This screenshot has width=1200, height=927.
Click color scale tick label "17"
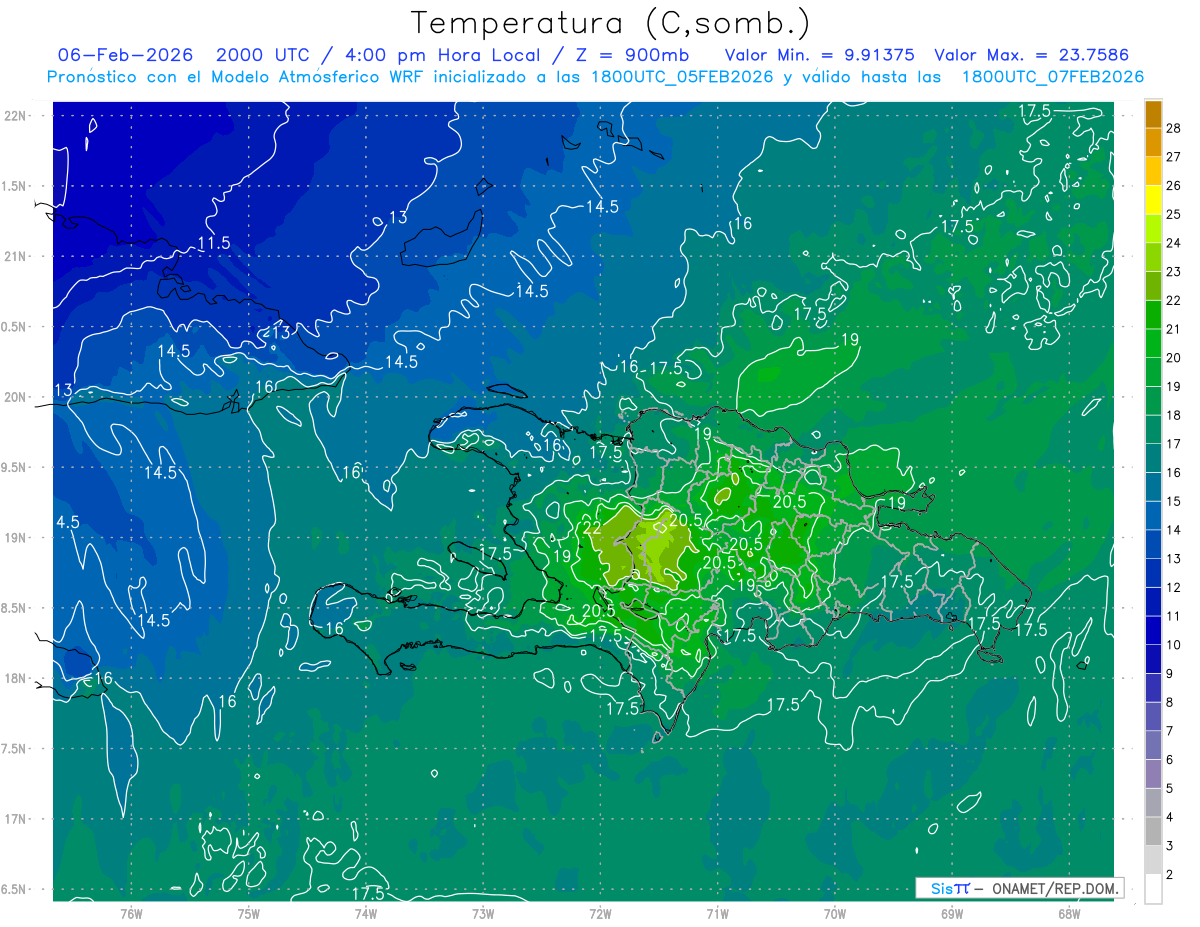[x=1174, y=444]
